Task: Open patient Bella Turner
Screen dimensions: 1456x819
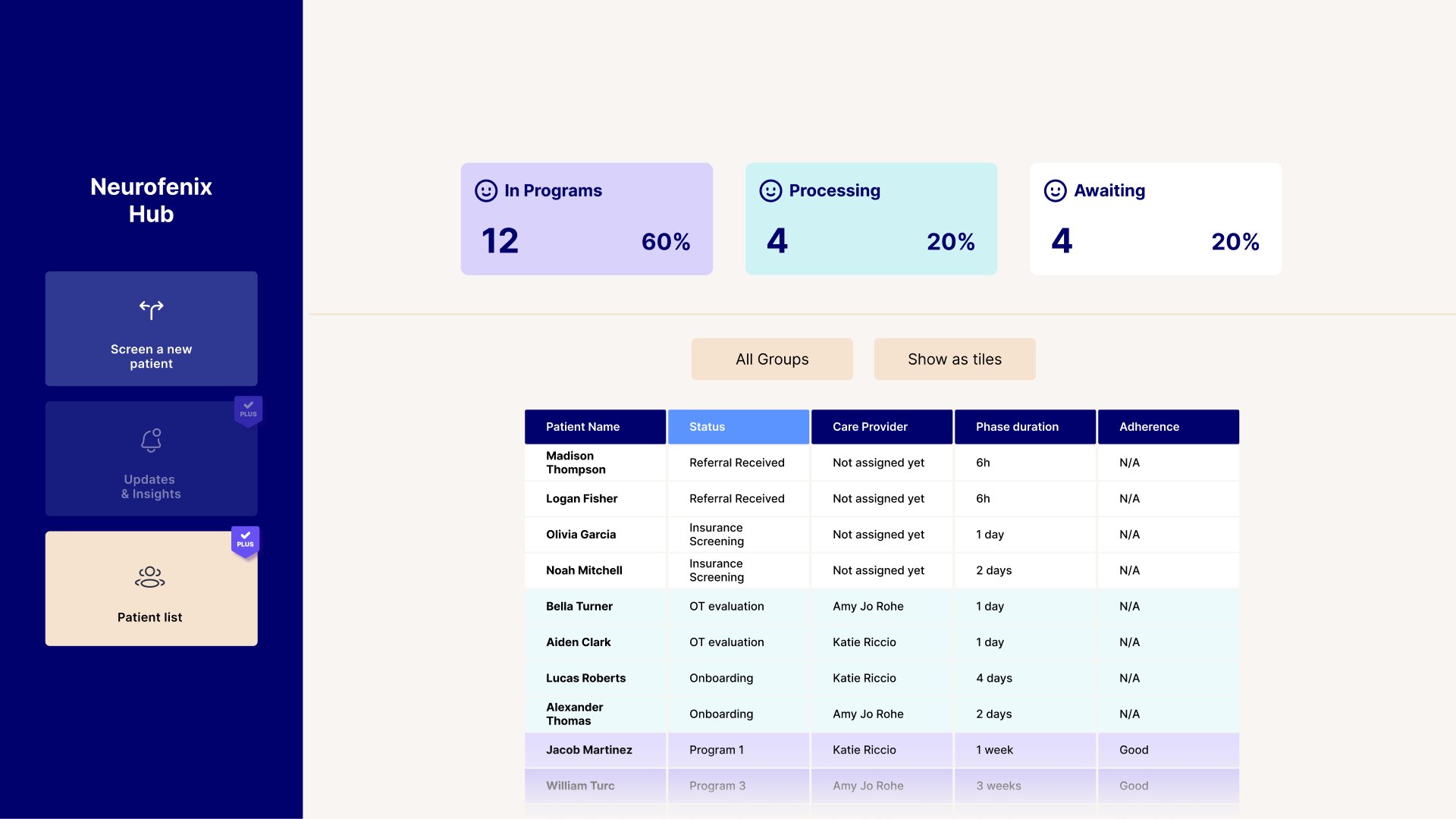Action: pyautogui.click(x=579, y=607)
